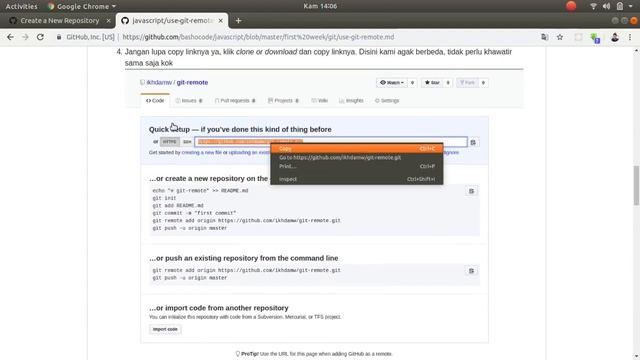Viewport: 640px width, 360px height.
Task: Choose Print... in the context menu
Action: tap(357, 167)
